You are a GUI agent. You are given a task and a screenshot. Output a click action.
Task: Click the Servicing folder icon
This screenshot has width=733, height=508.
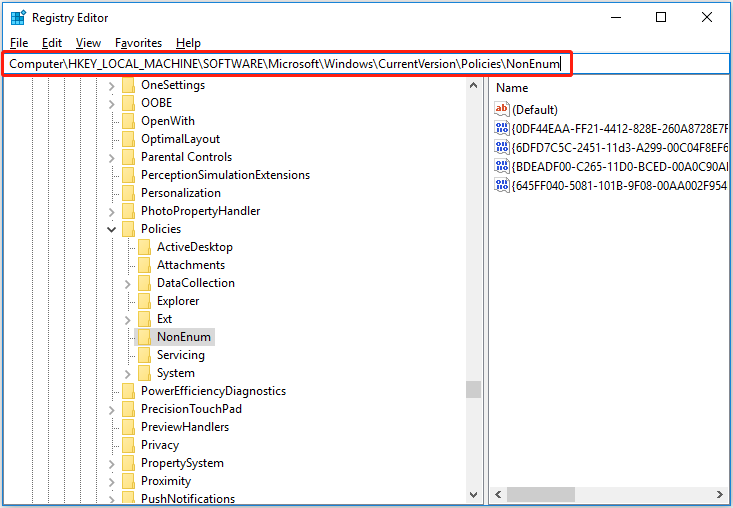[144, 355]
